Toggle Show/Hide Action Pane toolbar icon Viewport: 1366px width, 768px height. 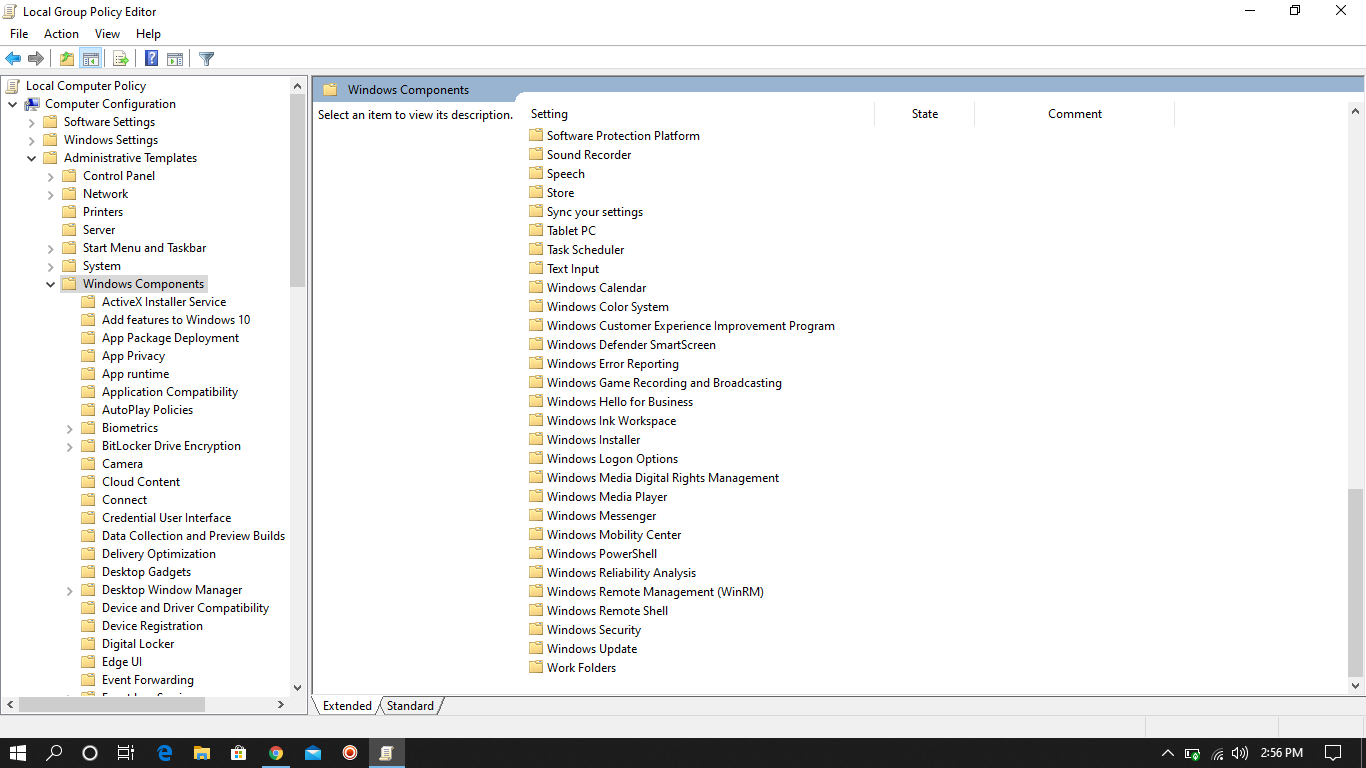click(175, 59)
